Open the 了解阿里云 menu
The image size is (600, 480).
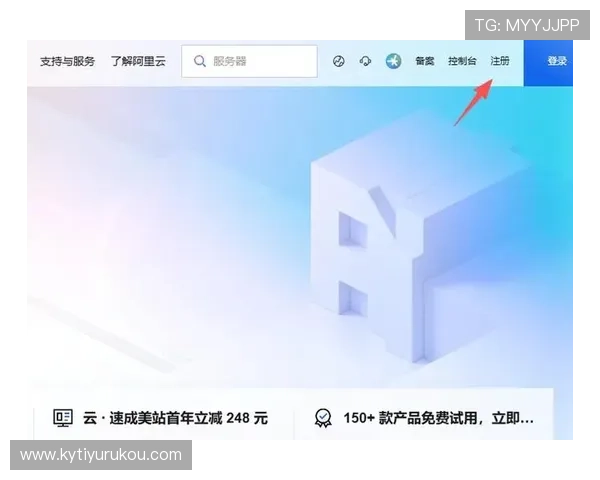[138, 61]
